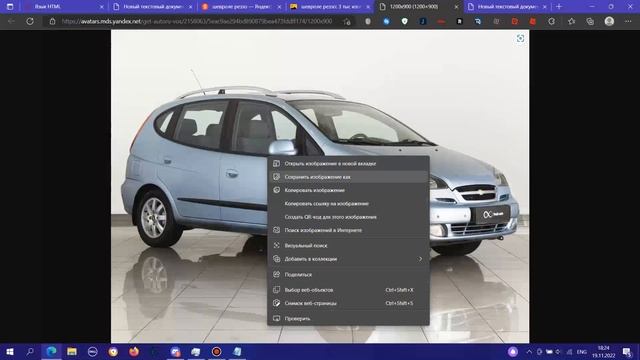Screen dimensions: 640x360
Task: Click share icon beside 'Поделиться'
Action: (x=276, y=274)
